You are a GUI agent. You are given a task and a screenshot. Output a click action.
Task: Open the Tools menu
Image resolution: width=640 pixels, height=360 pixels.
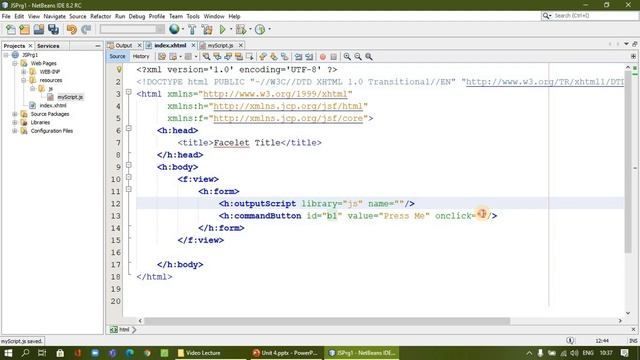[x=193, y=16]
